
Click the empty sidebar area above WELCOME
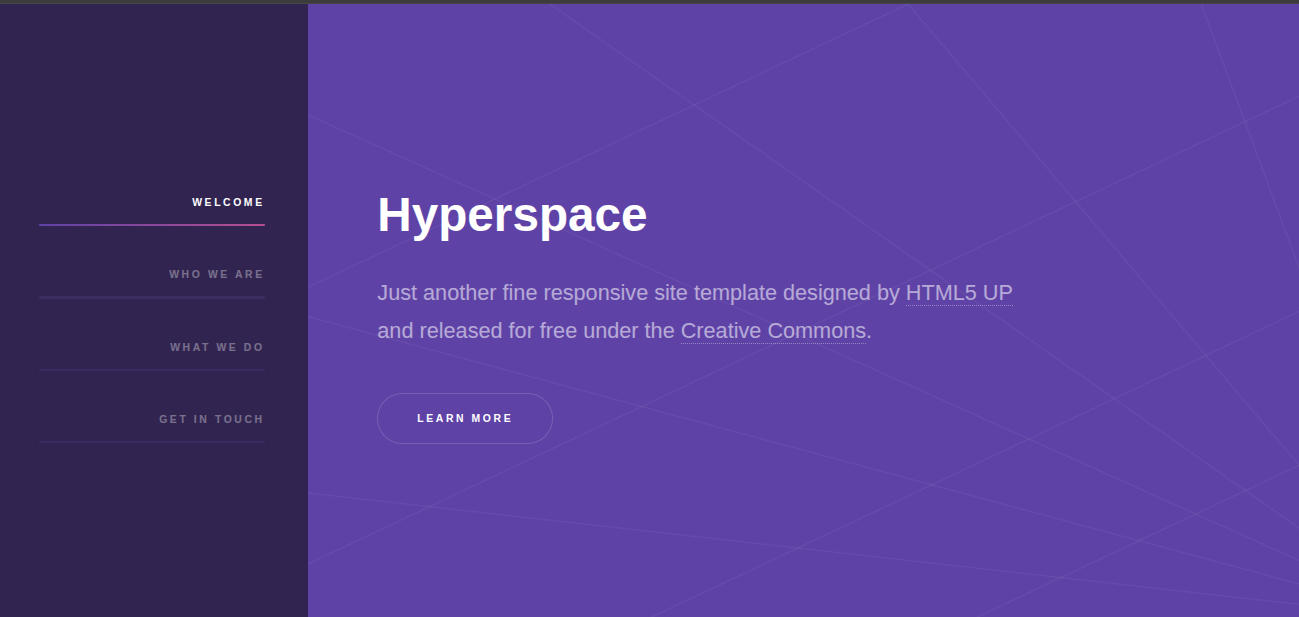[152, 100]
